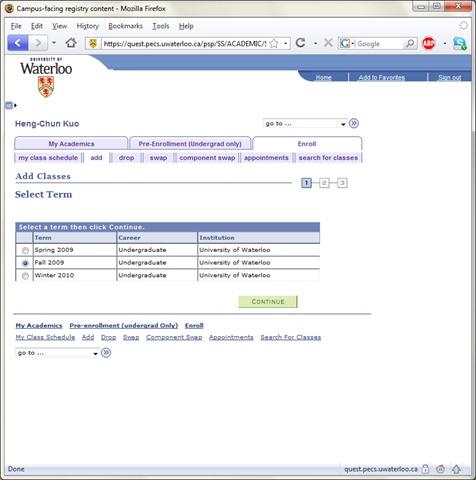The height and width of the screenshot is (480, 476).
Task: Switch to the My Academics tab
Action: 71,144
